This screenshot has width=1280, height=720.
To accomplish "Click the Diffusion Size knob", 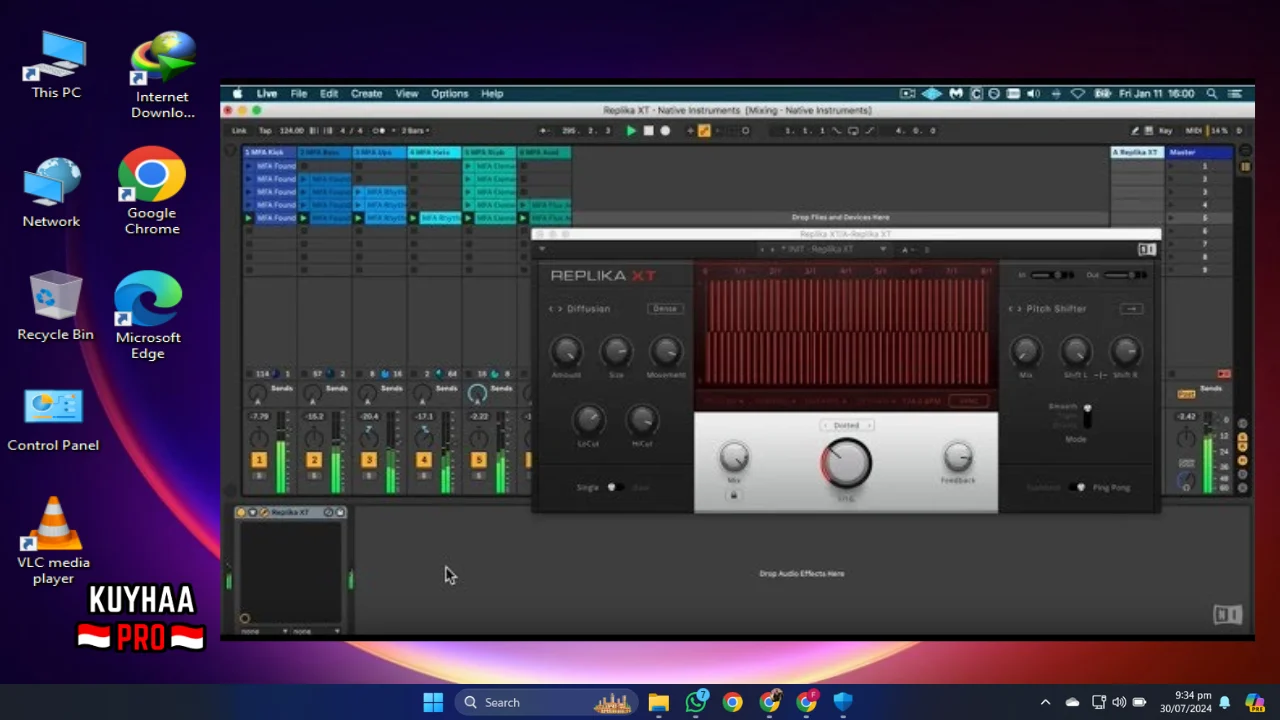I will tap(616, 351).
